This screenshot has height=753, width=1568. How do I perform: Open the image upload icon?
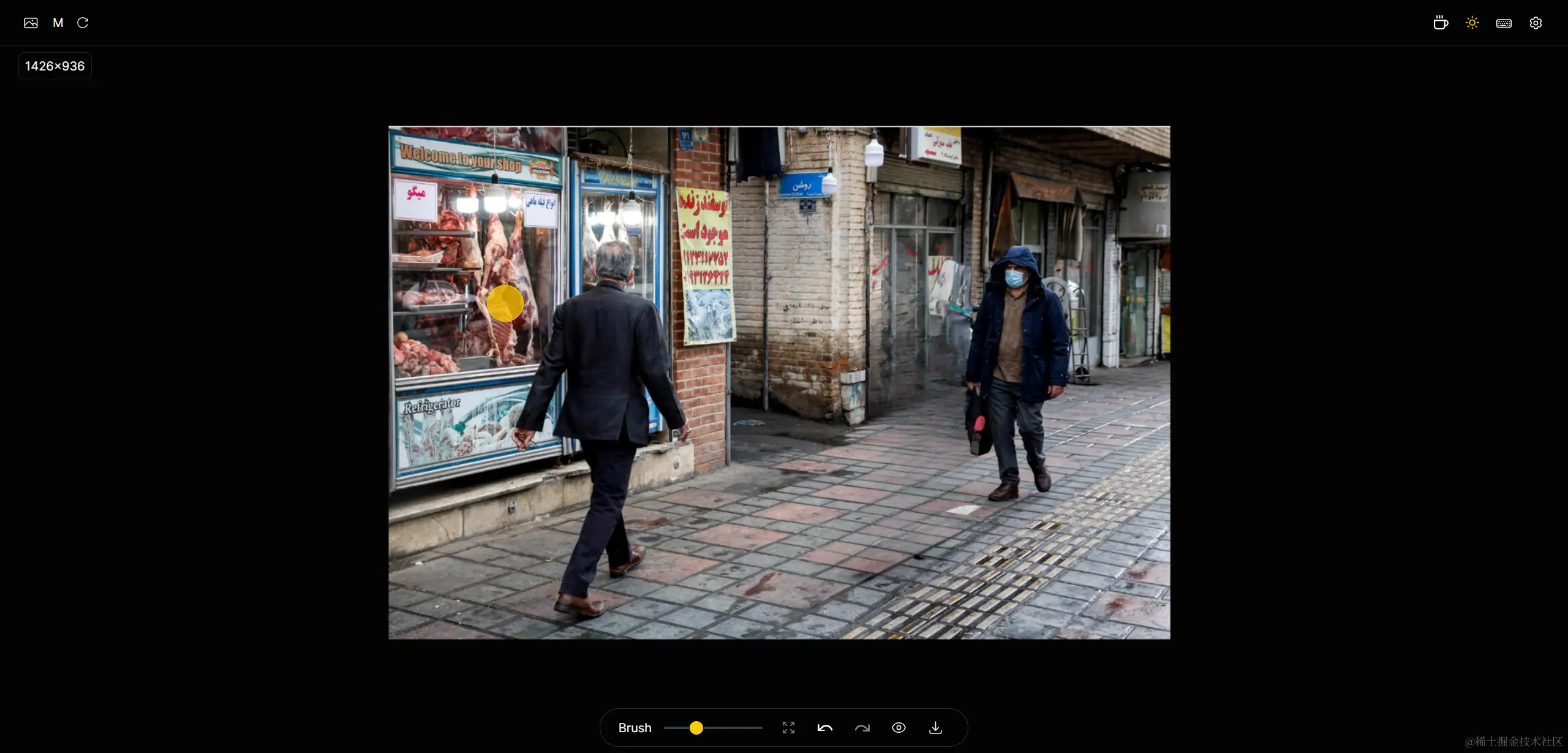(31, 23)
